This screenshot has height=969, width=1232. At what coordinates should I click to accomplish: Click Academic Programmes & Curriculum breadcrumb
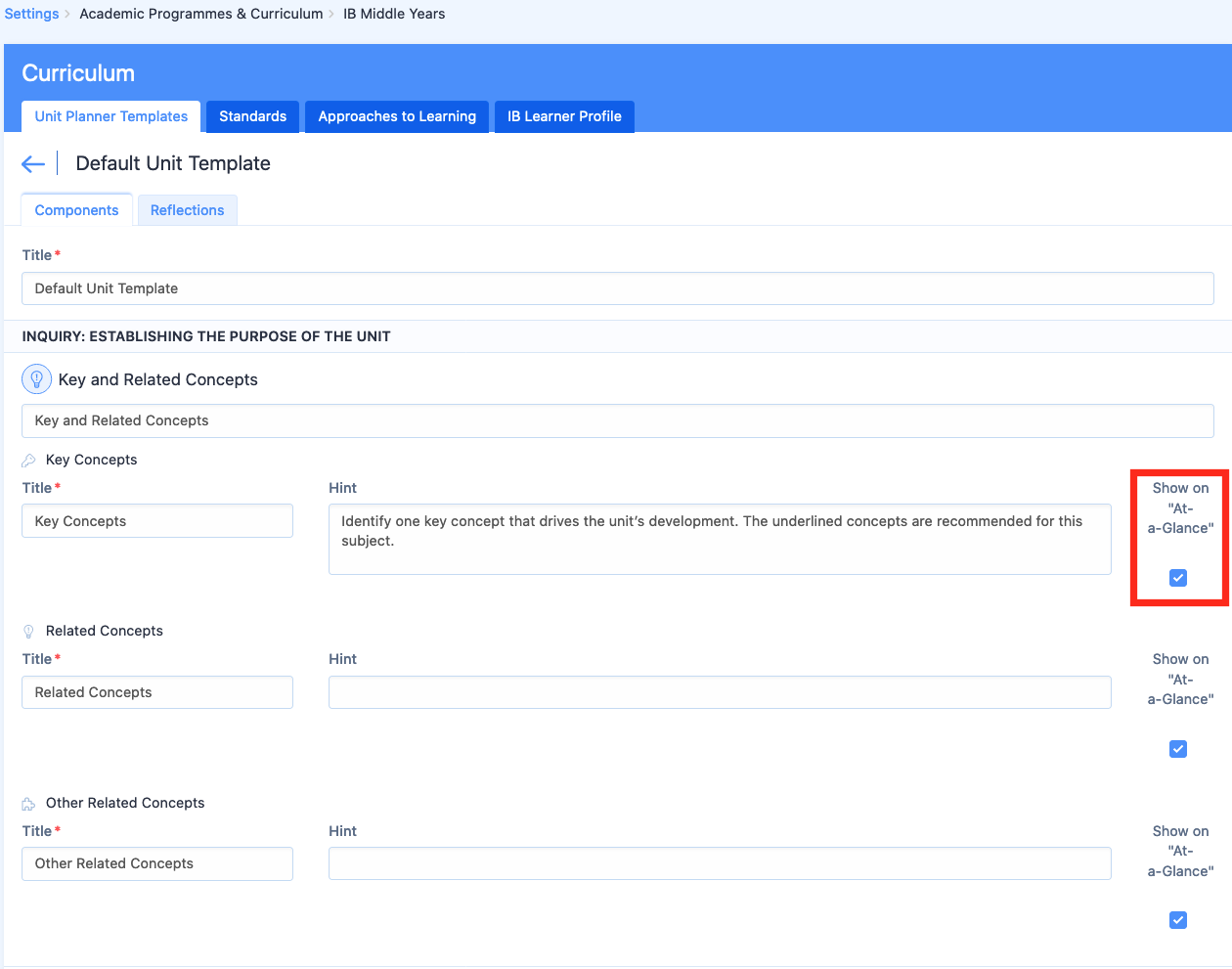coord(201,14)
